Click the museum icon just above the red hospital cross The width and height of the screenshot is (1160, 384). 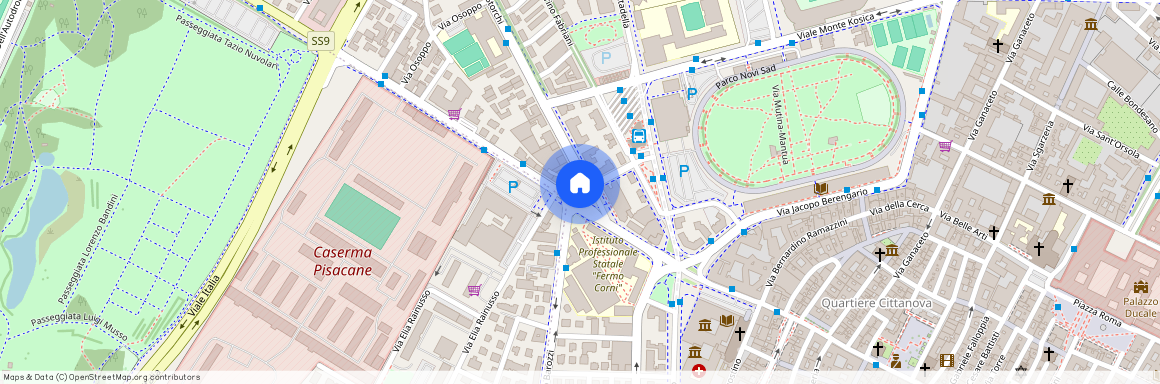point(695,351)
